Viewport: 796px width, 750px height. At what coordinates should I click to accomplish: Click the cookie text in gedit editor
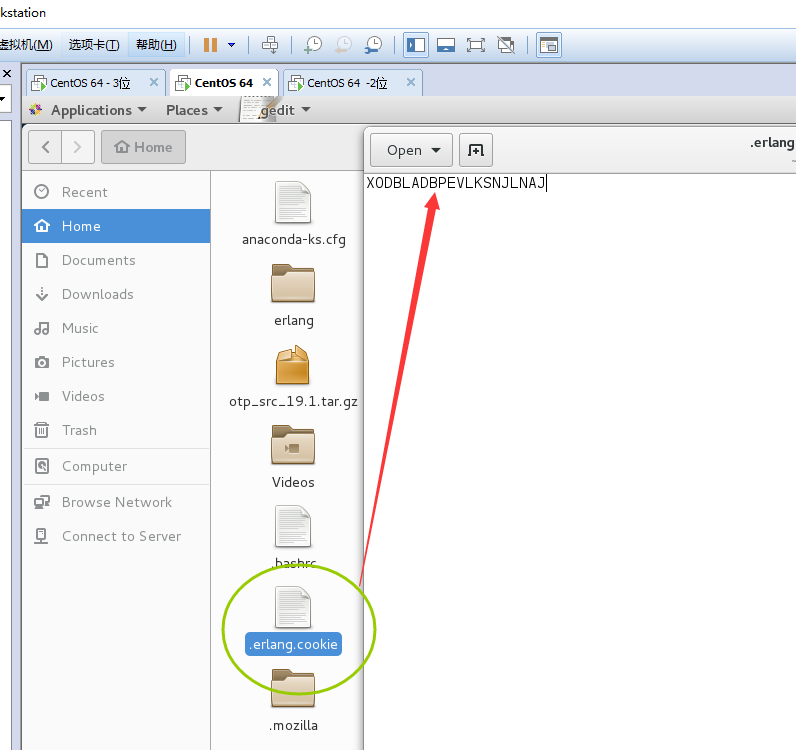pos(455,183)
